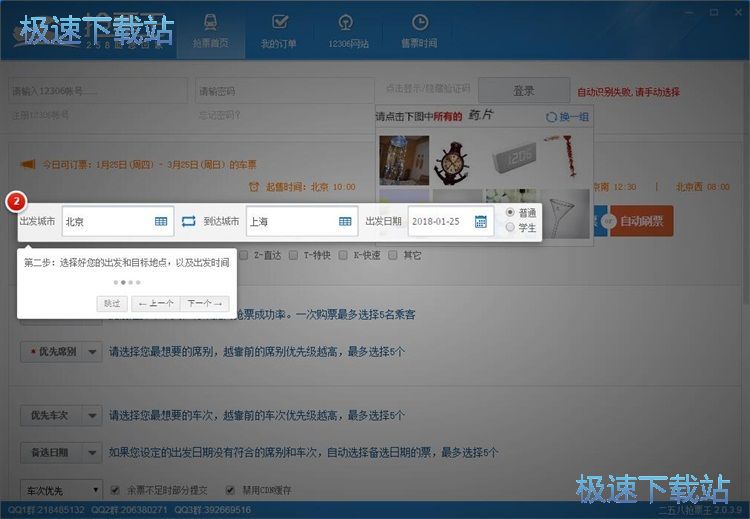Click 下一个 in the guide popup

click(205, 304)
